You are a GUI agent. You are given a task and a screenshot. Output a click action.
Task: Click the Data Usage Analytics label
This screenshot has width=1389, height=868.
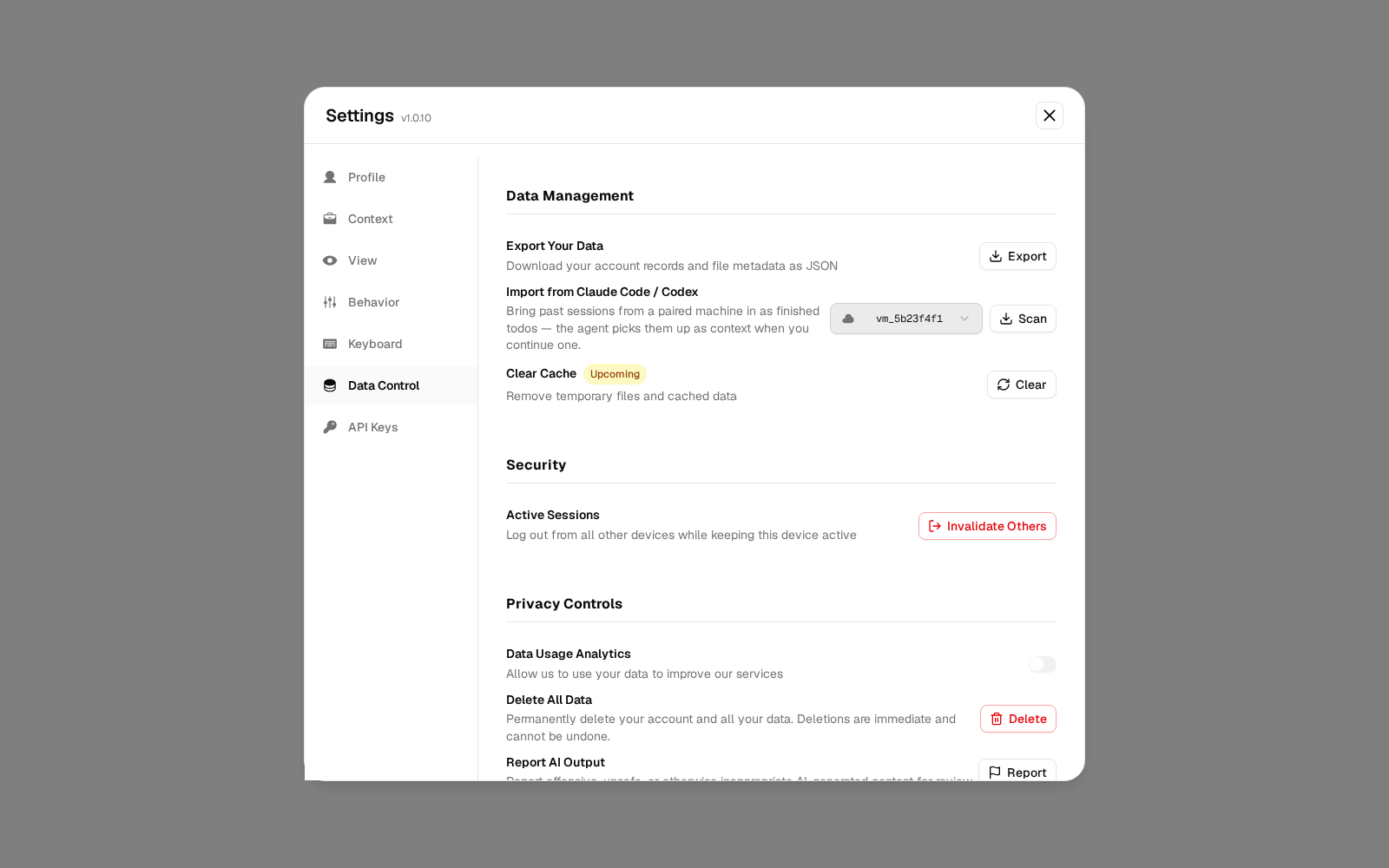tap(569, 654)
